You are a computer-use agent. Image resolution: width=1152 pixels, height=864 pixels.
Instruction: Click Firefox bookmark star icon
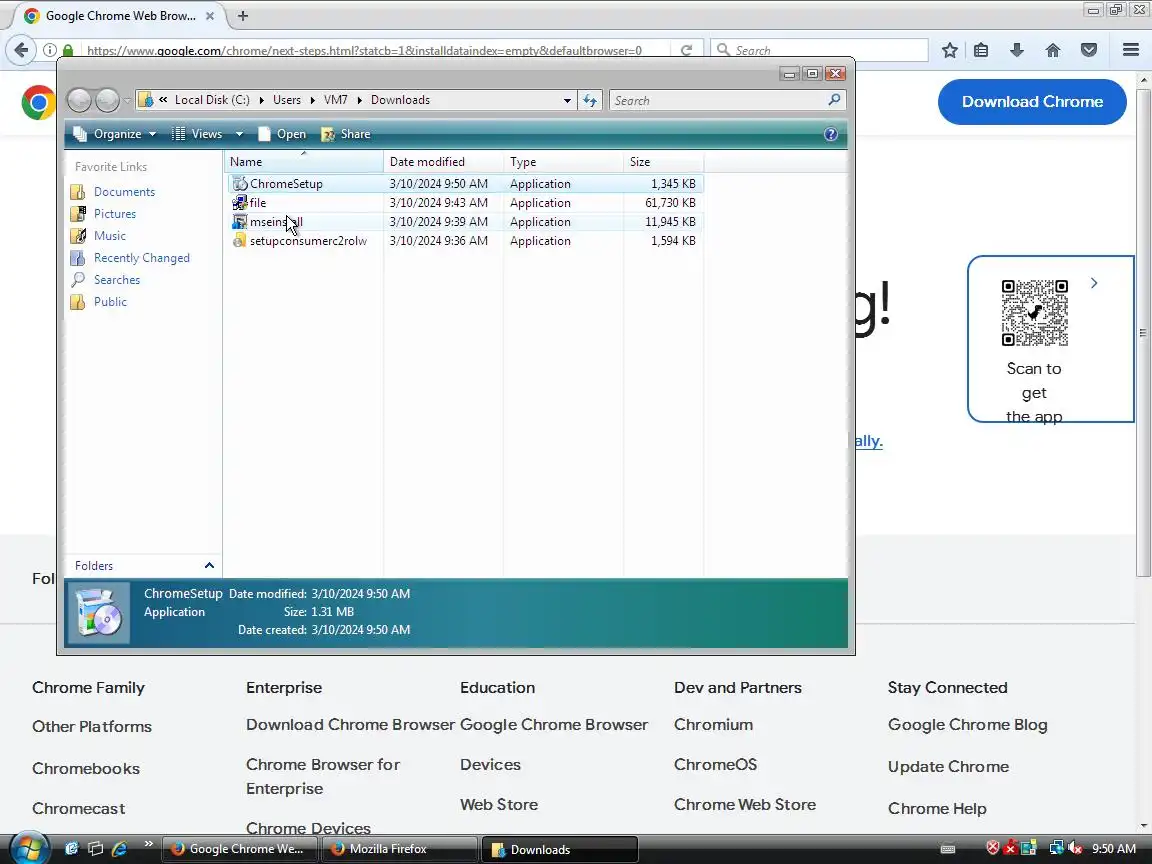click(x=949, y=50)
